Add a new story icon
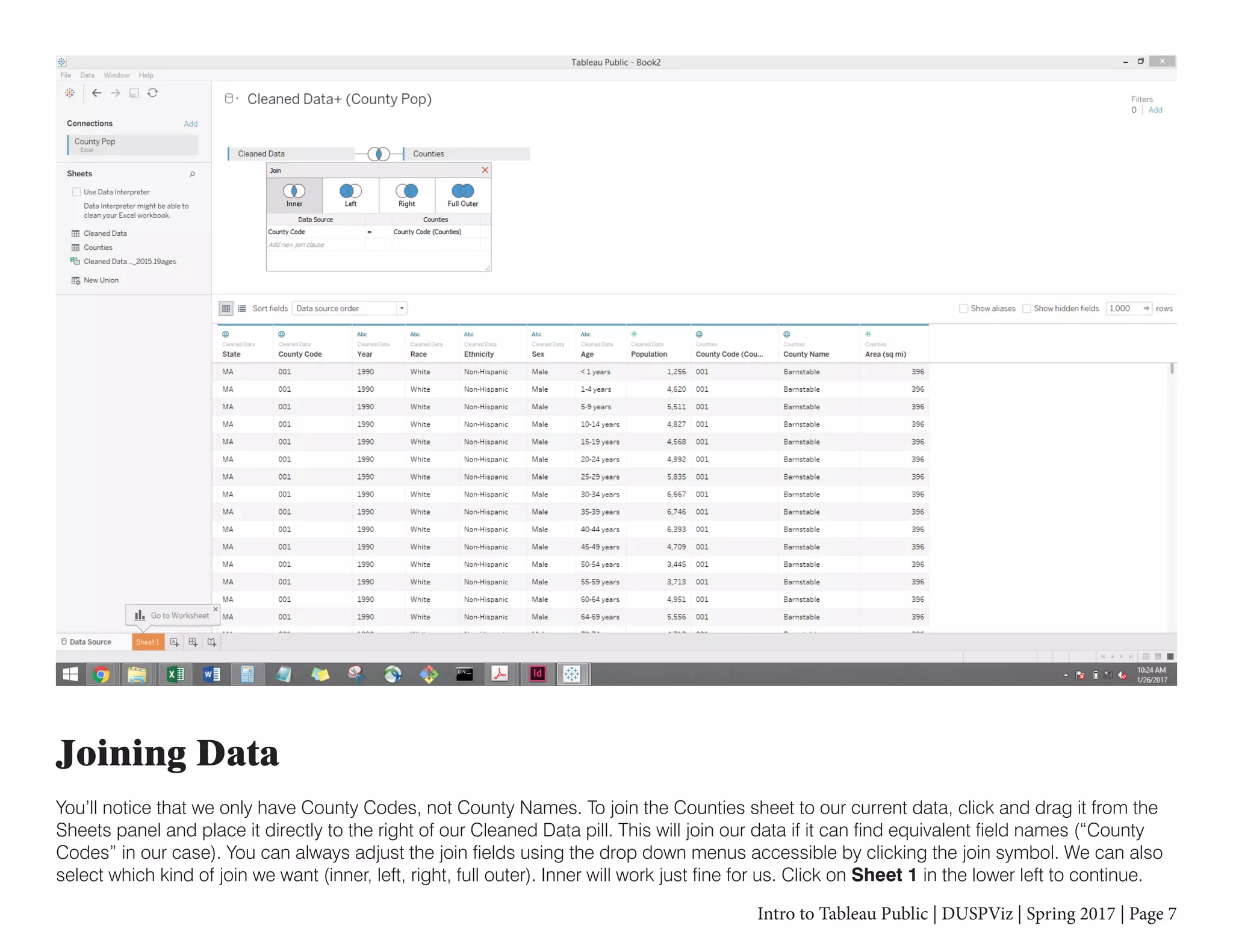Viewport: 1233px width, 952px height. (212, 642)
